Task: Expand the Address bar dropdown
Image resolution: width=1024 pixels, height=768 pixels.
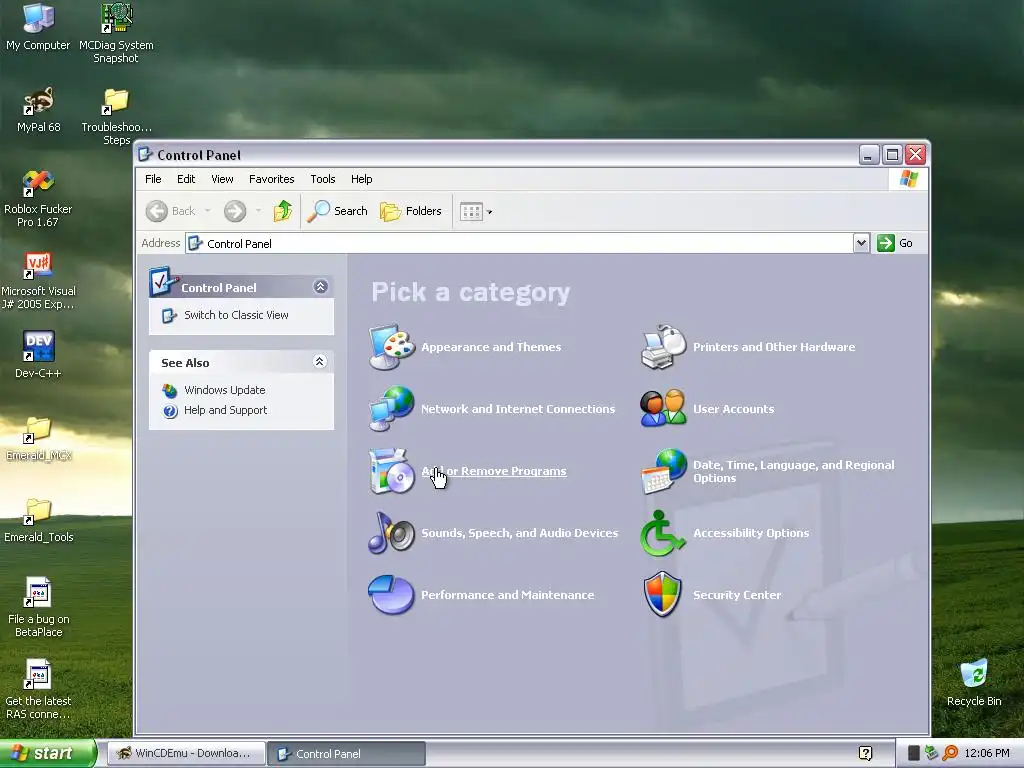Action: tap(861, 243)
